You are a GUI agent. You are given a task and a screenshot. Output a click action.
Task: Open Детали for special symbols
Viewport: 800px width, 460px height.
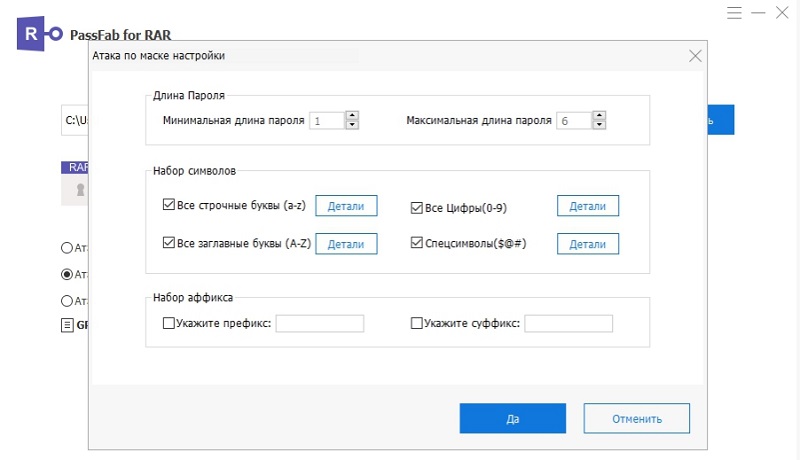tap(588, 244)
